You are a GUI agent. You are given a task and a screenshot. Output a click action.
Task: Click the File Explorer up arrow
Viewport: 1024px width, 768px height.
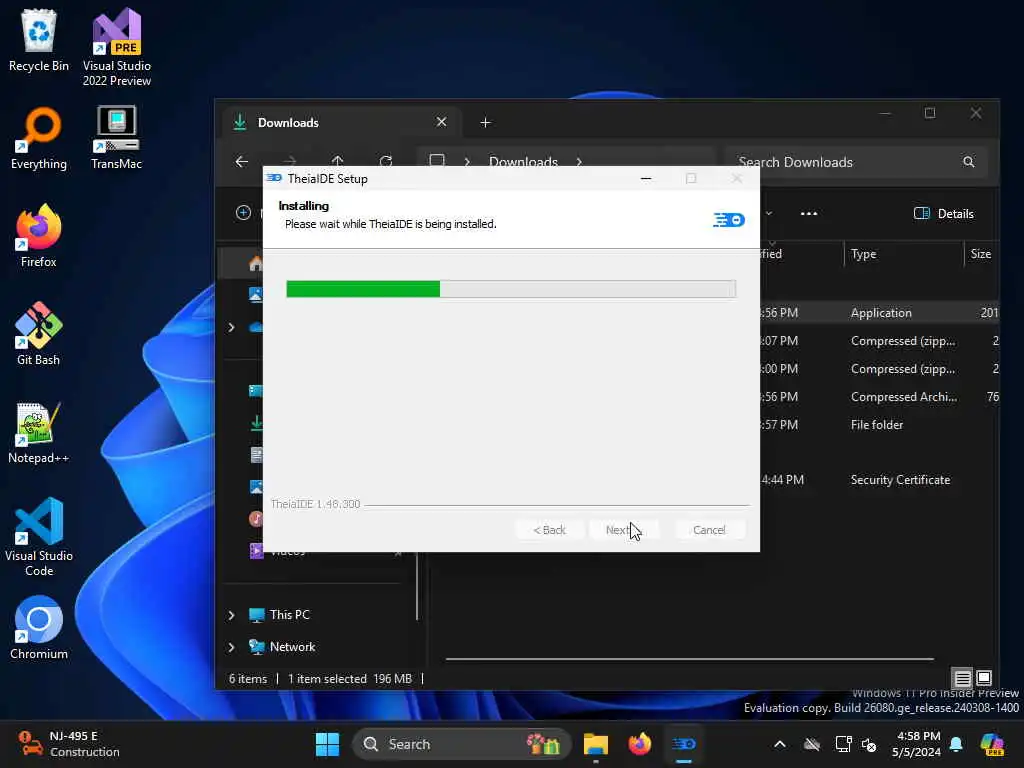click(338, 160)
